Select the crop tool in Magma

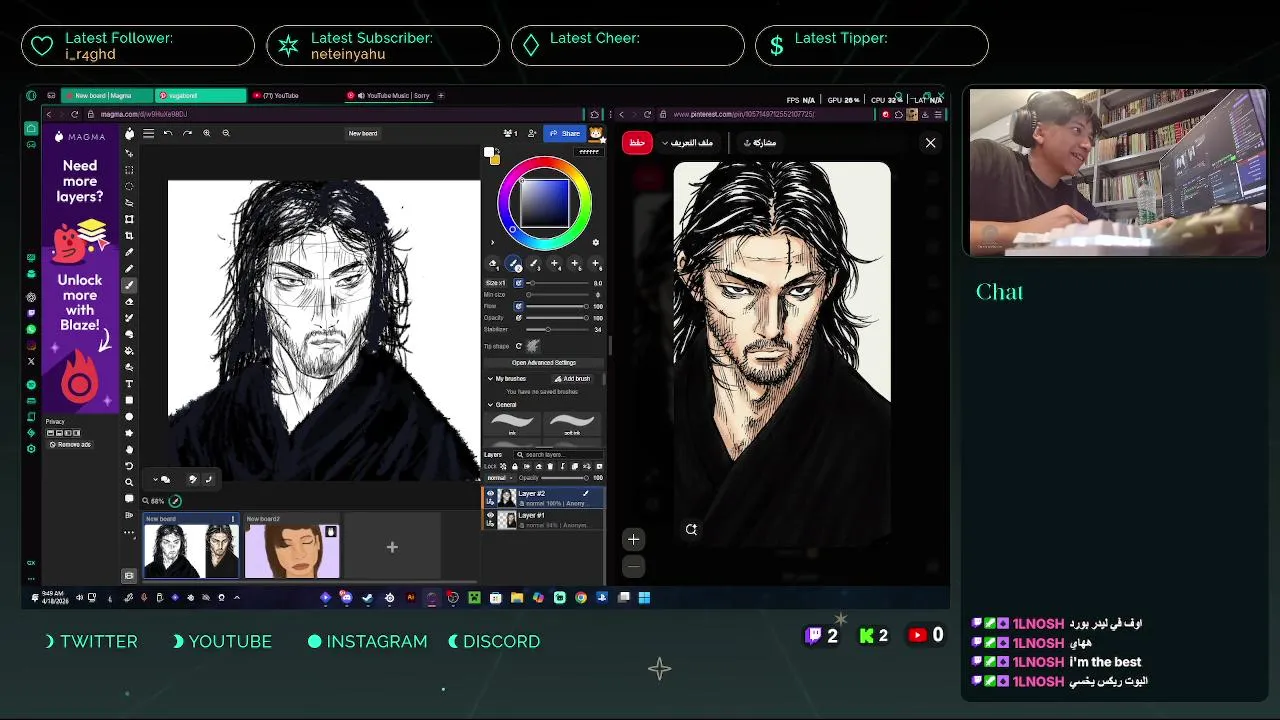click(129, 236)
